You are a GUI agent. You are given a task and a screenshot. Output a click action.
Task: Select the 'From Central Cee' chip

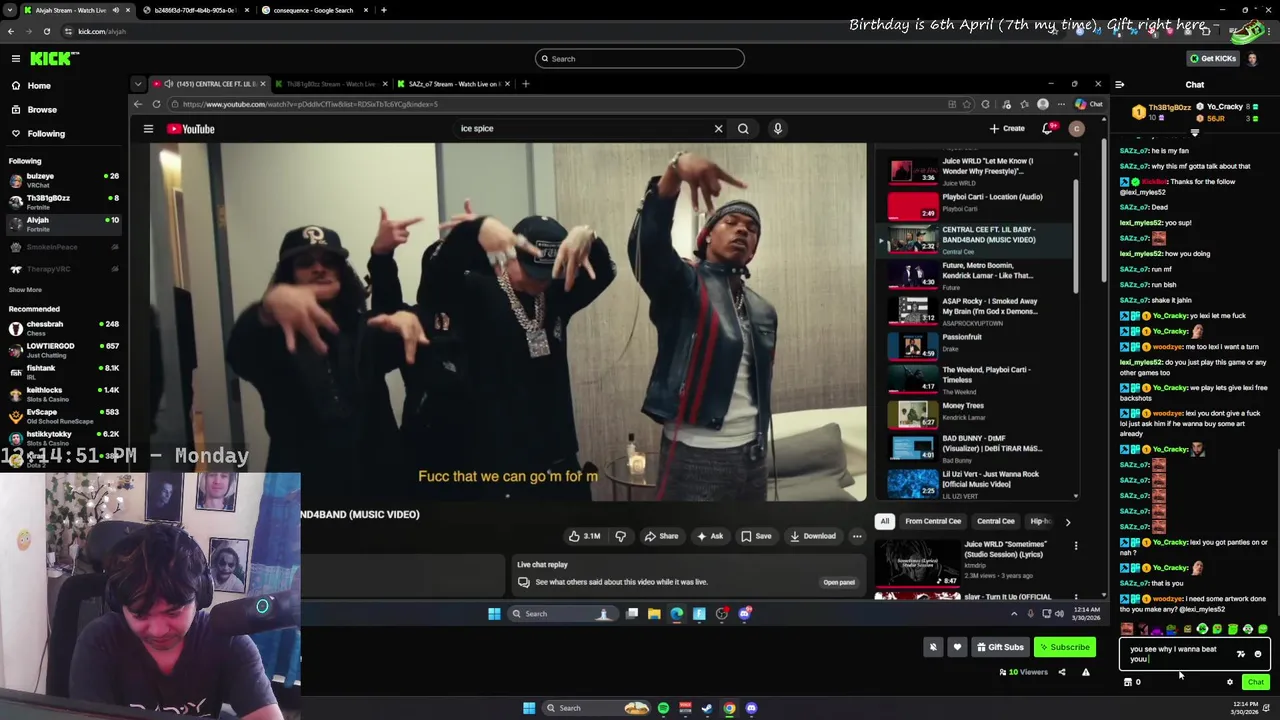pyautogui.click(x=933, y=521)
